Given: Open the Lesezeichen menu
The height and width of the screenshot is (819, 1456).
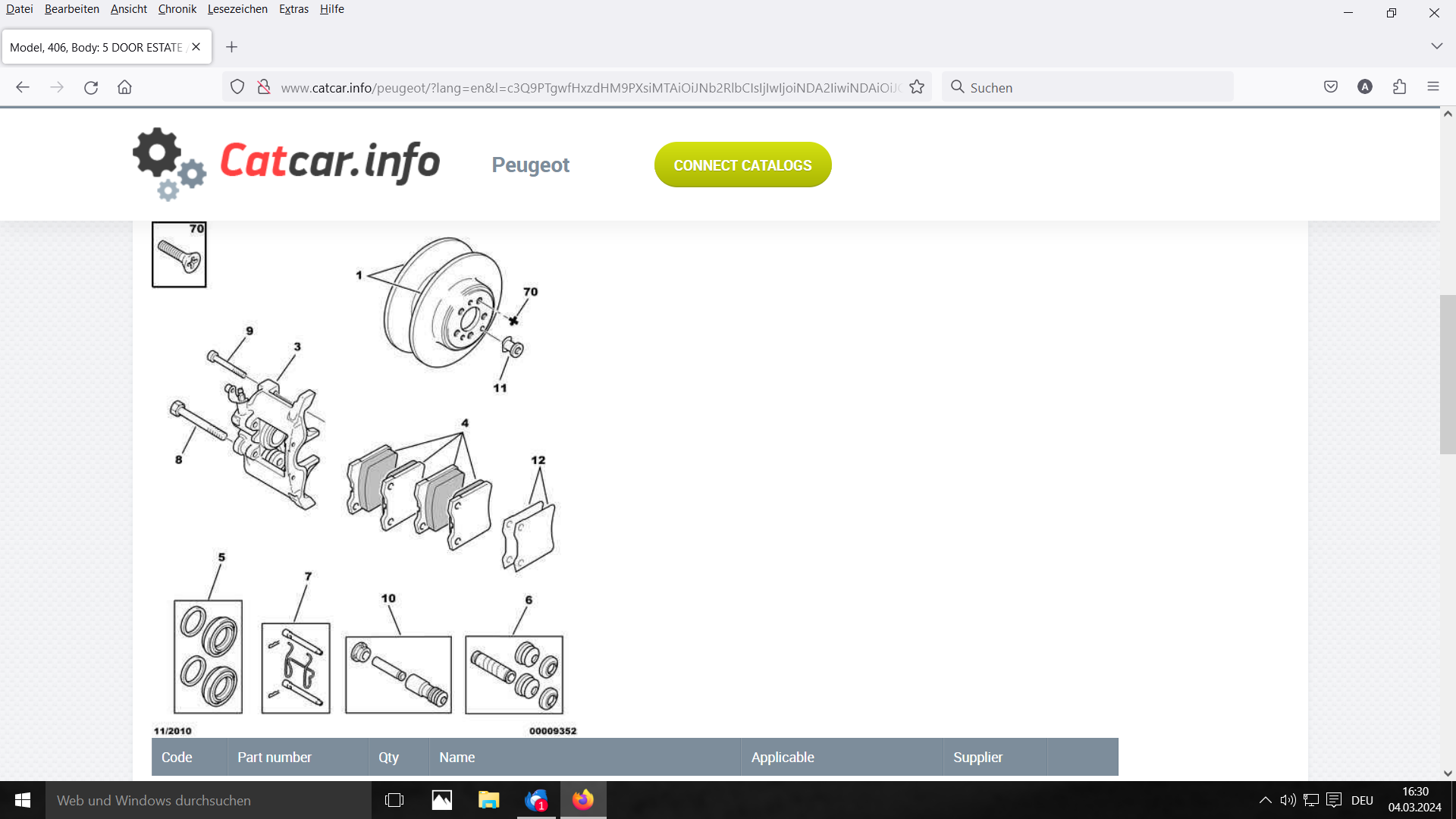Looking at the screenshot, I should coord(237,9).
